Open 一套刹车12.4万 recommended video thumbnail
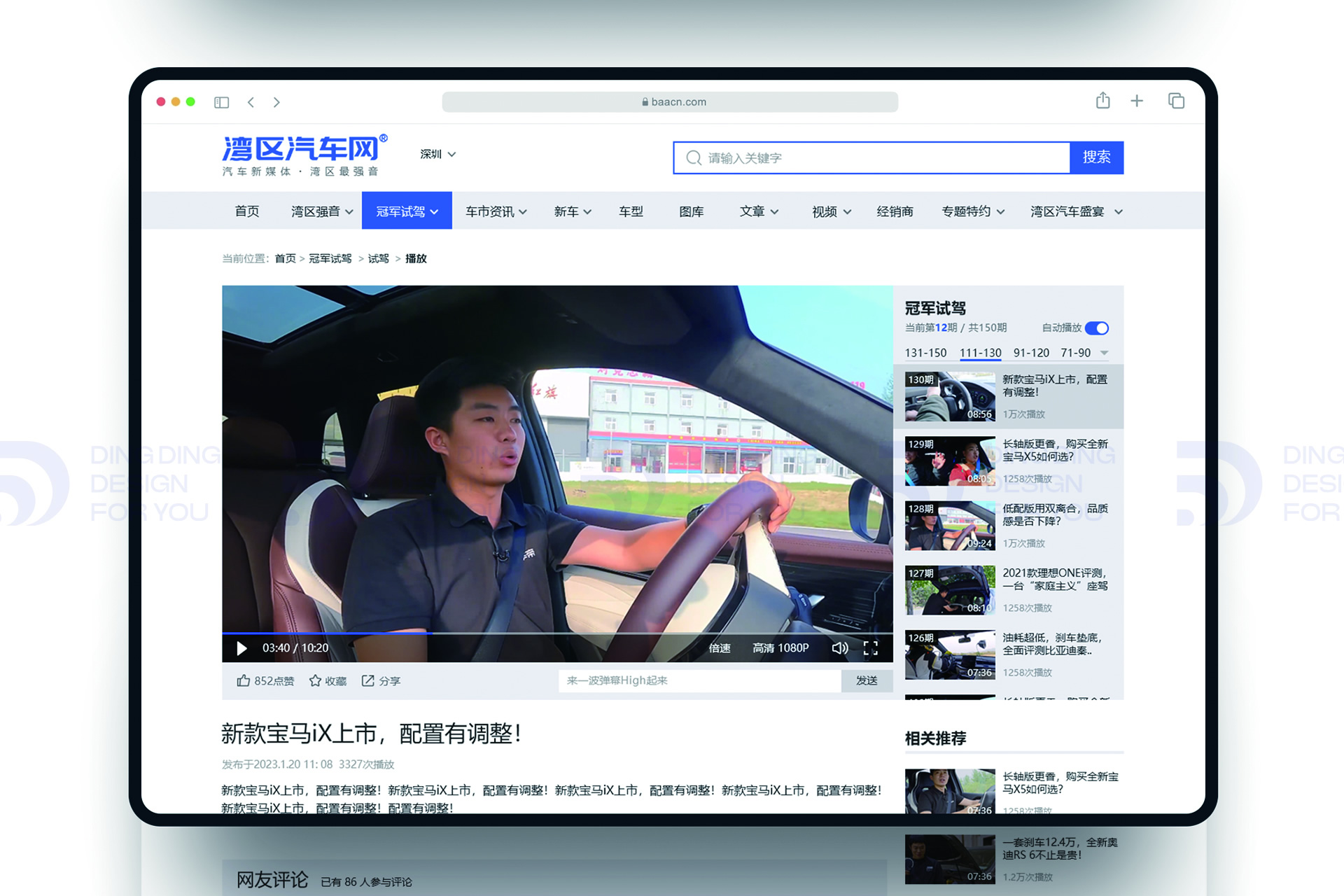 point(949,859)
